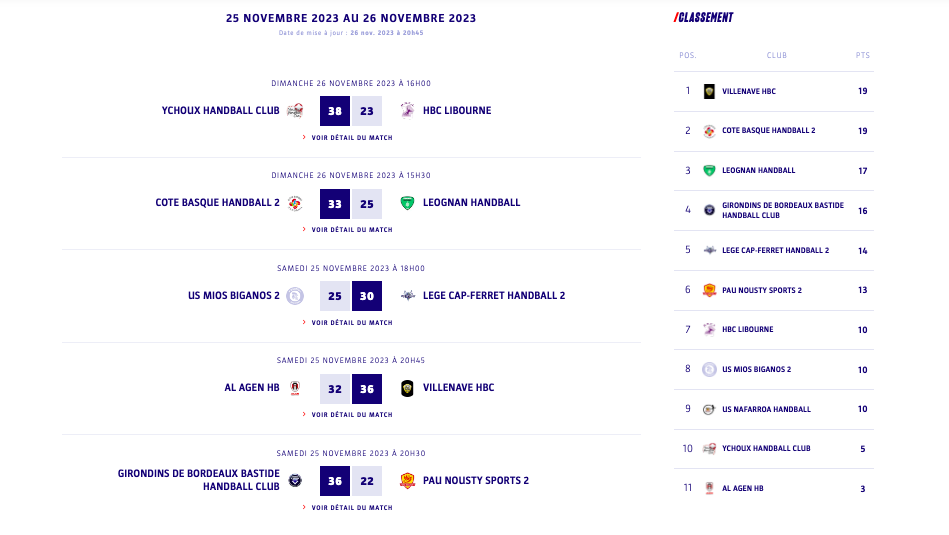The height and width of the screenshot is (535, 949).
Task: Open match details for Cote Basque vs Leognan
Action: (351, 230)
